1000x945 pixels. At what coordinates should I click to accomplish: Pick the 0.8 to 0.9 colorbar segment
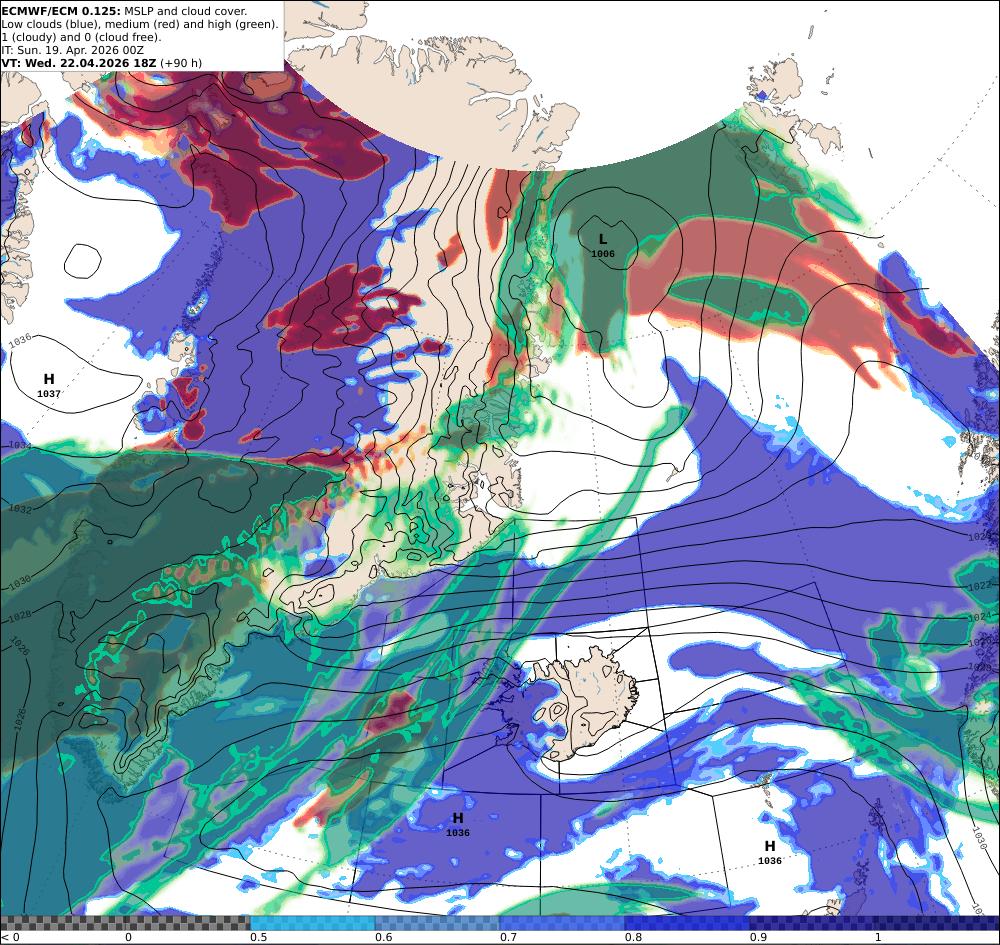688,923
